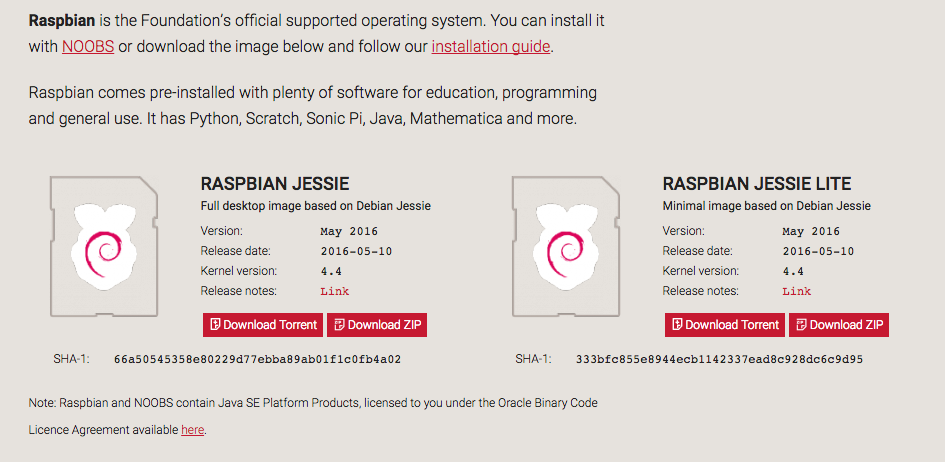Open the NOOBS link
This screenshot has height=462, width=945.
click(88, 46)
